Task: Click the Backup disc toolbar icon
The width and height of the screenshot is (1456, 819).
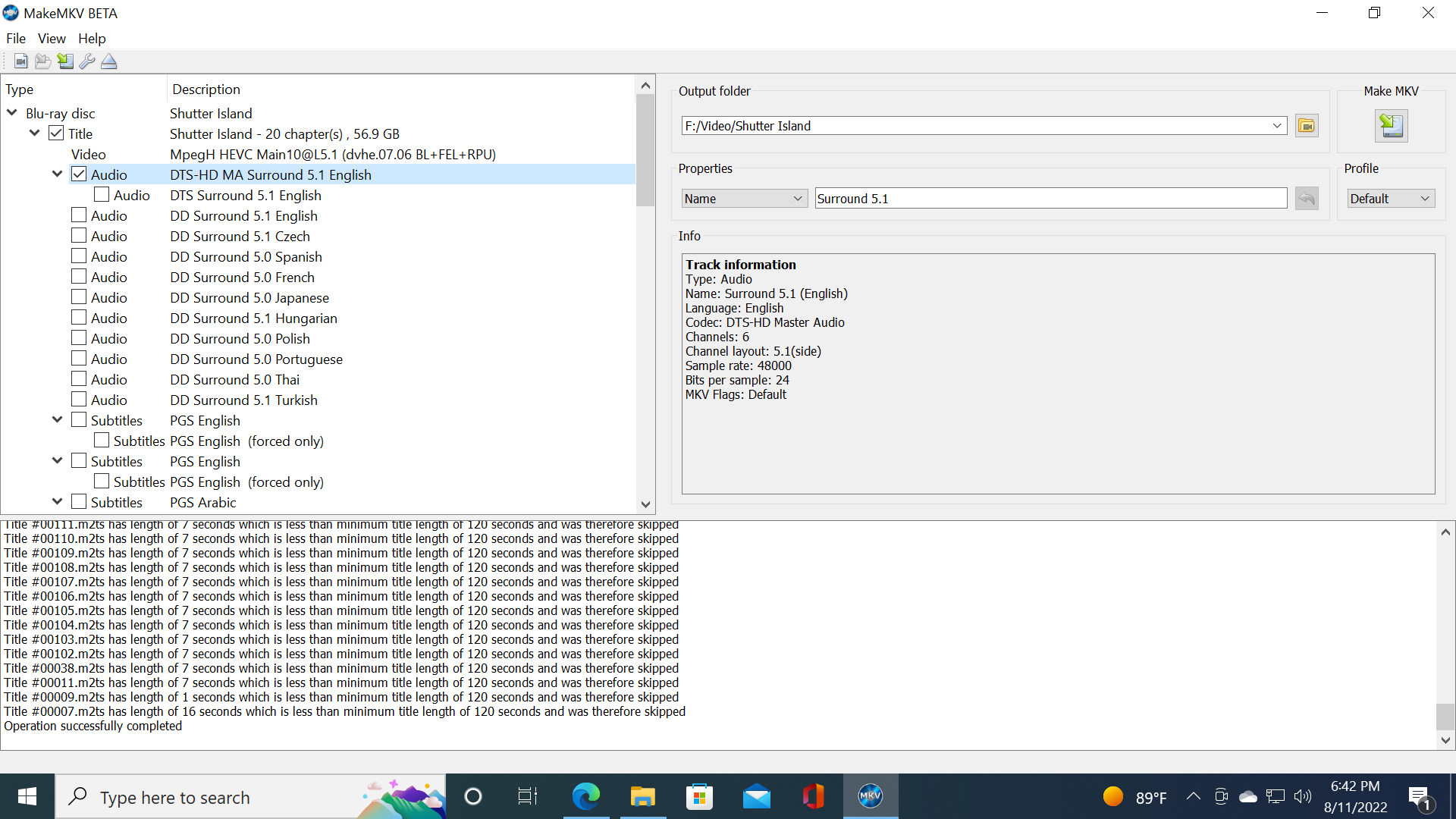Action: click(43, 61)
